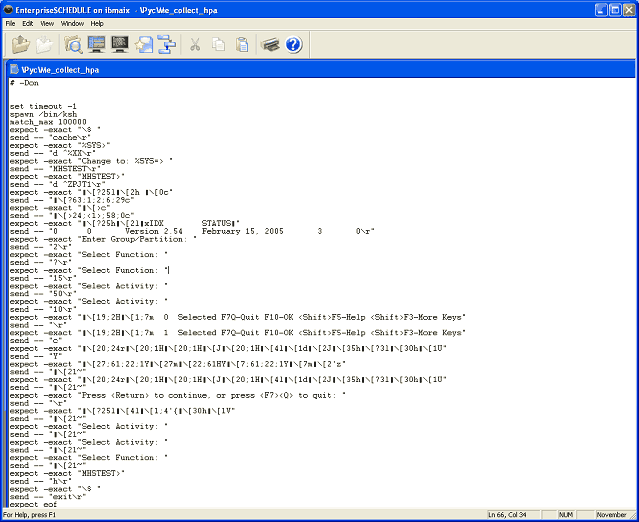Screen dimensions: 639x522
Task: Open the File menu
Action: 11,23
